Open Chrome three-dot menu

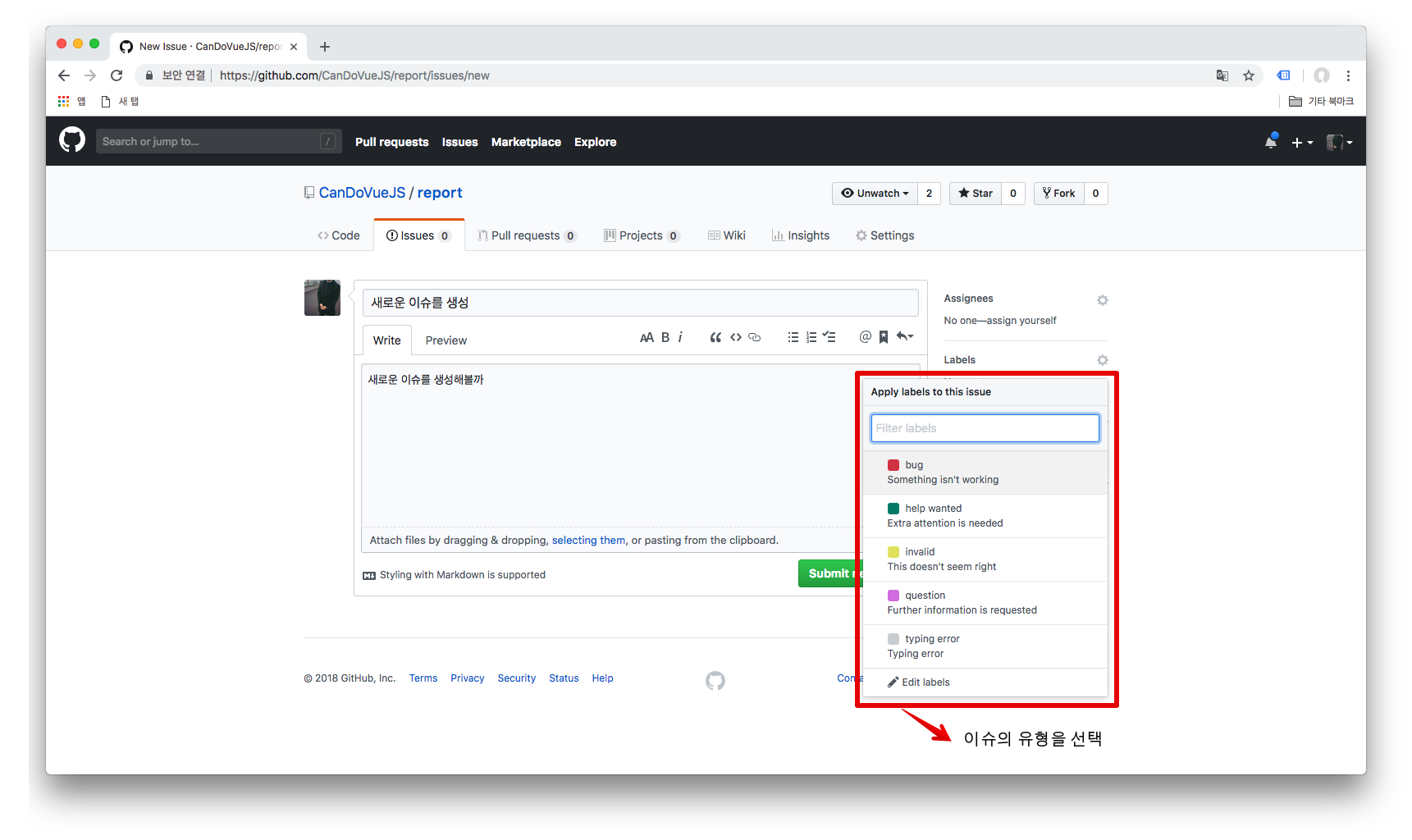(1348, 75)
